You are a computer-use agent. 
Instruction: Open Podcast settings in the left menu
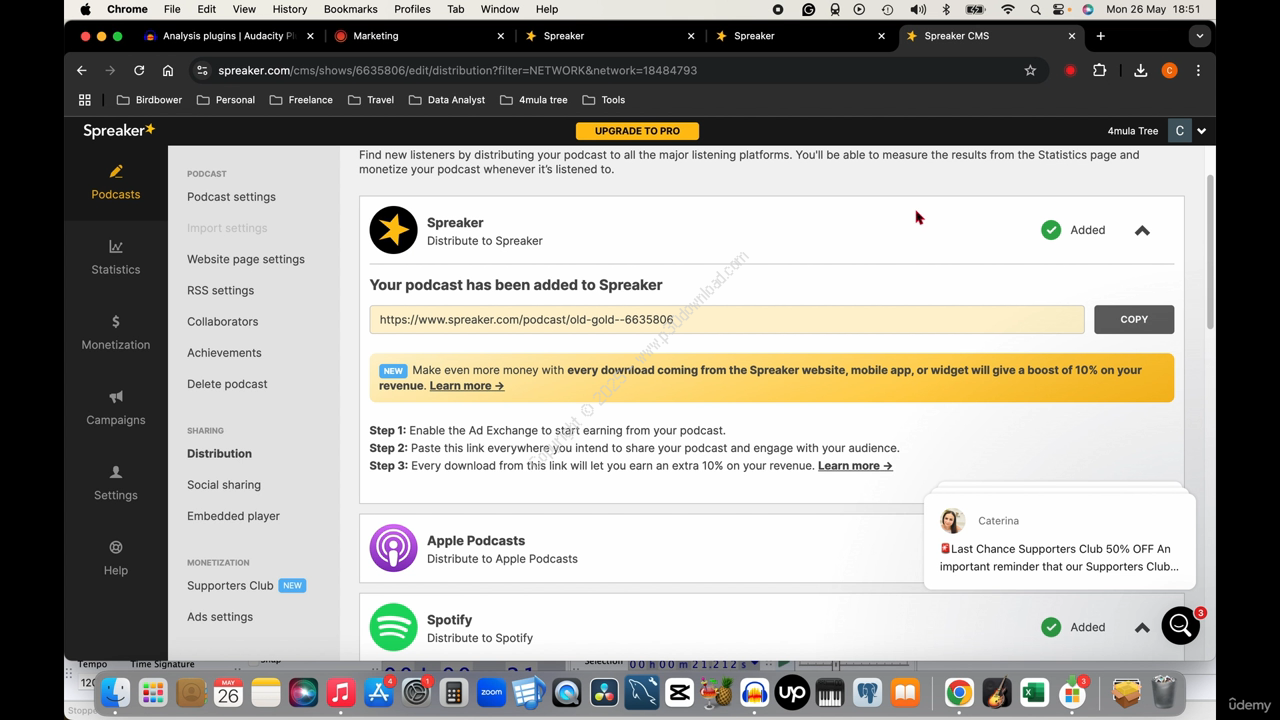(231, 197)
